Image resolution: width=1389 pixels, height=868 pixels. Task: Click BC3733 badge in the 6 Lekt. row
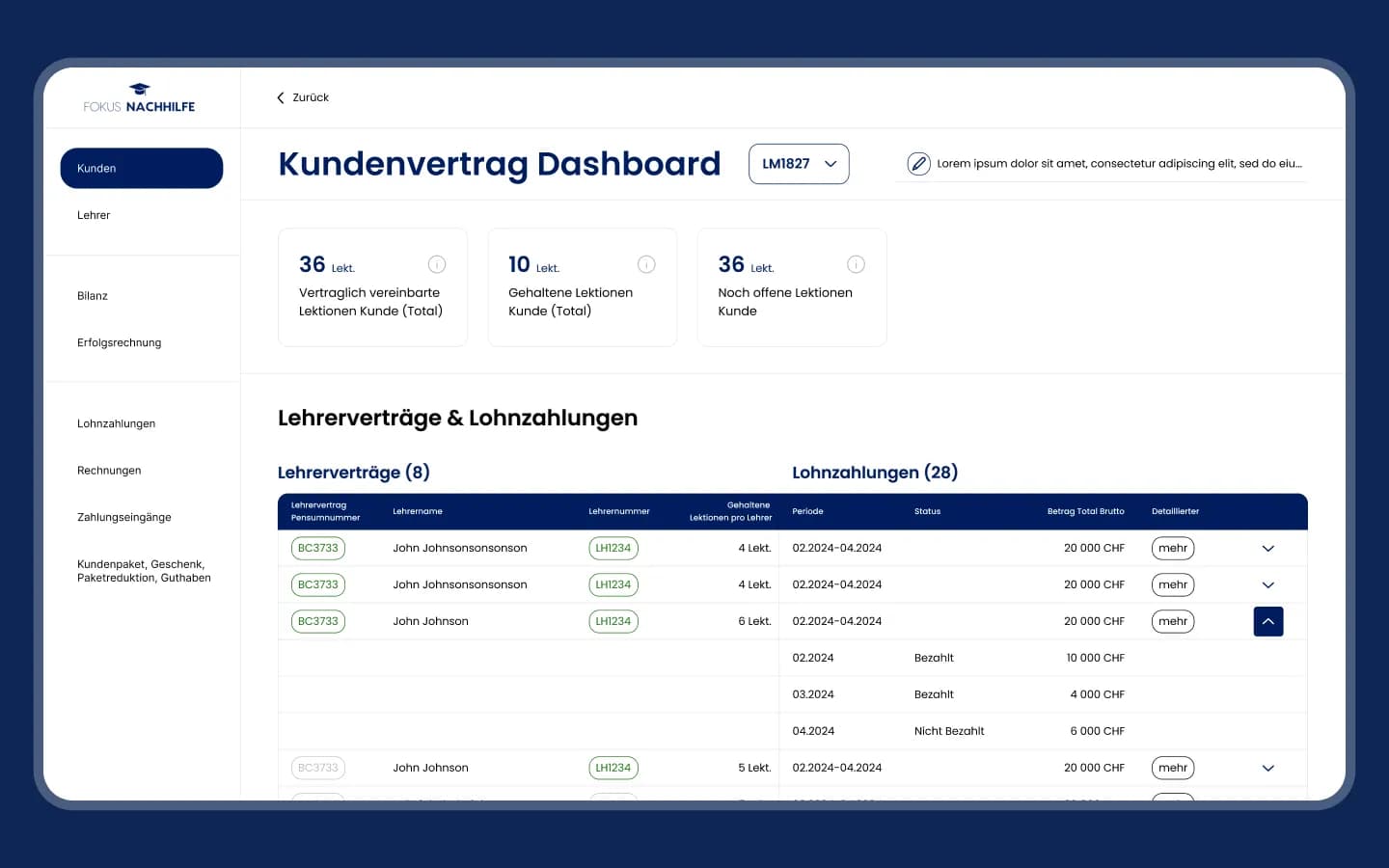tap(318, 622)
